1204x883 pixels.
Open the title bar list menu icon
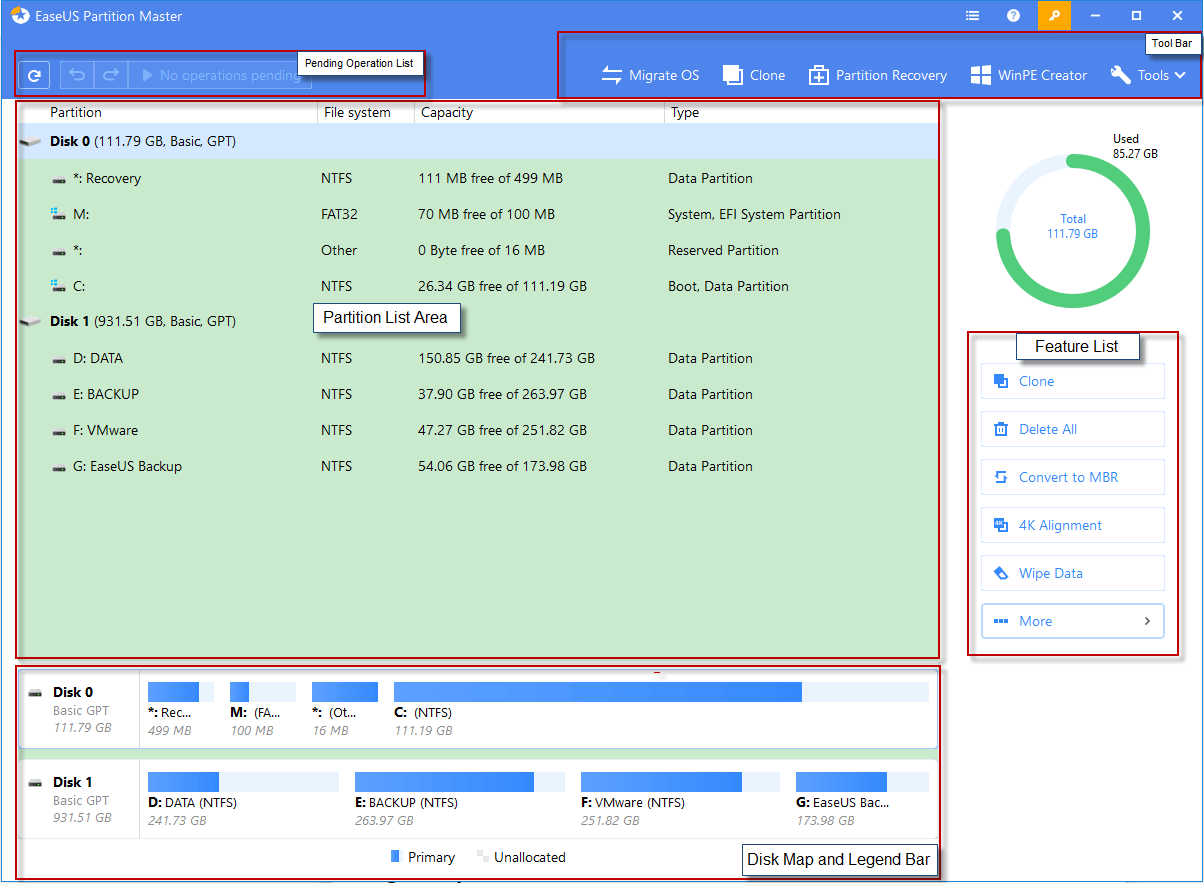[x=972, y=16]
